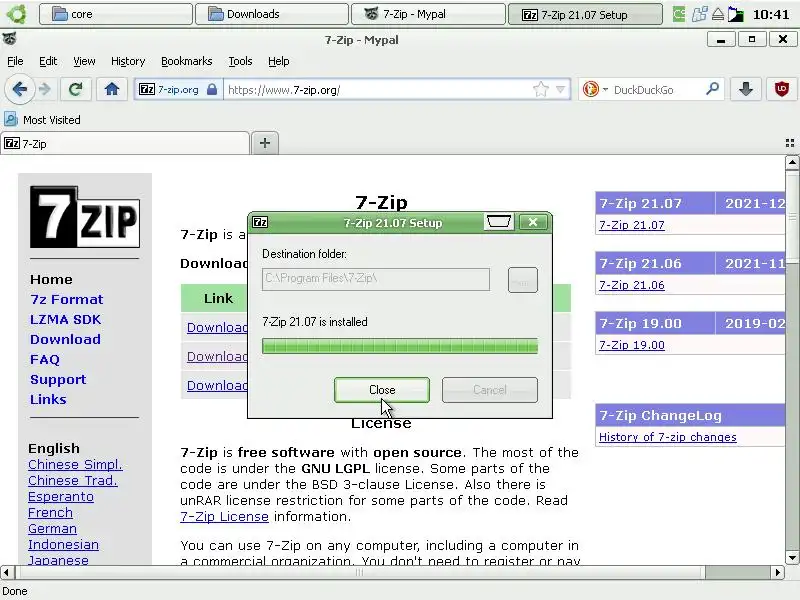Viewport: 800px width, 600px height.
Task: Switch language to Chinese Simpl.
Action: coord(76,465)
